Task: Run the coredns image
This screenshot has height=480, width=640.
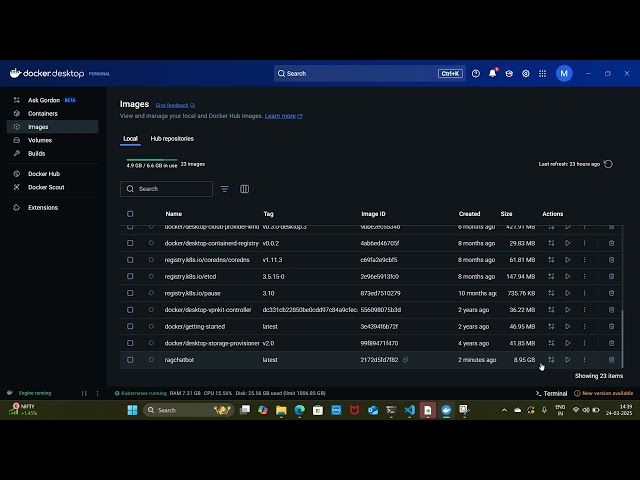Action: coord(568,260)
